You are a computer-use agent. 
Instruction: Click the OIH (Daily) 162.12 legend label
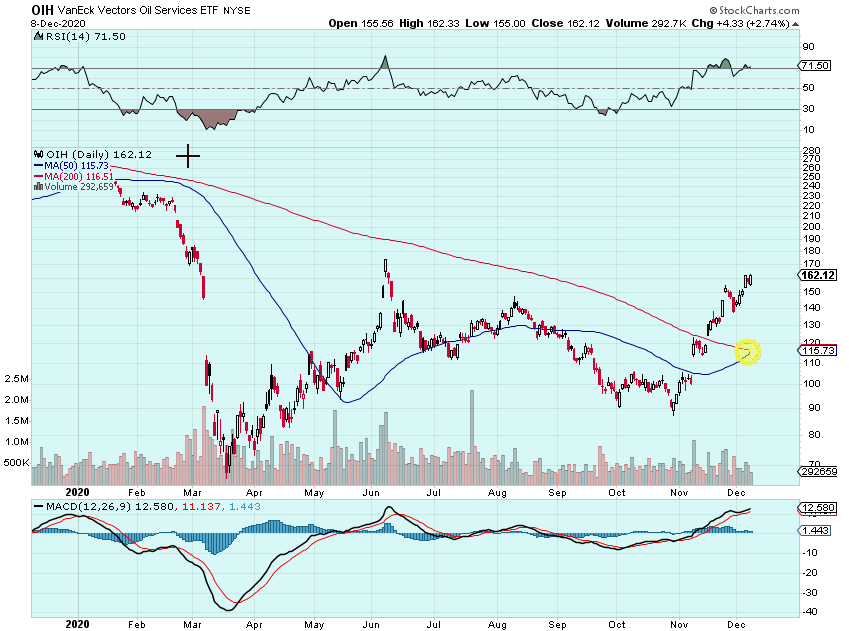[99, 154]
